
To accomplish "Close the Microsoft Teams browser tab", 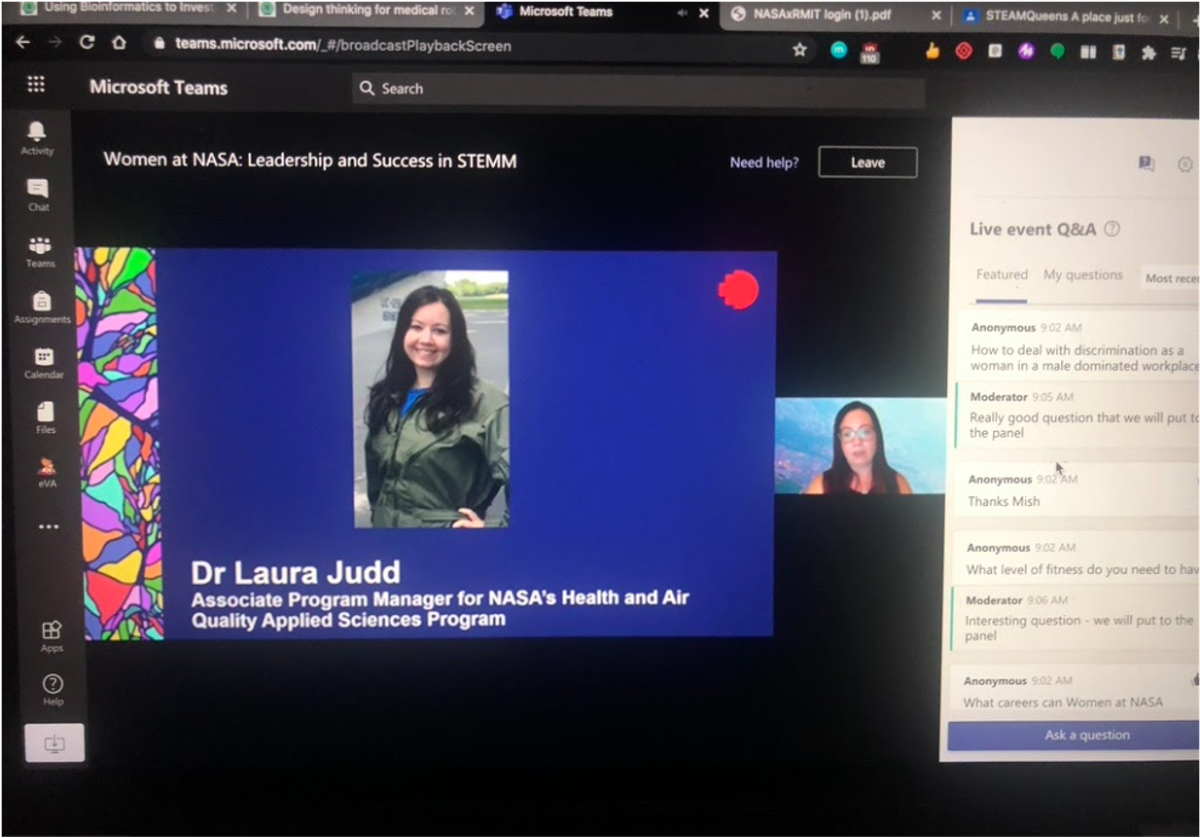I will click(704, 13).
